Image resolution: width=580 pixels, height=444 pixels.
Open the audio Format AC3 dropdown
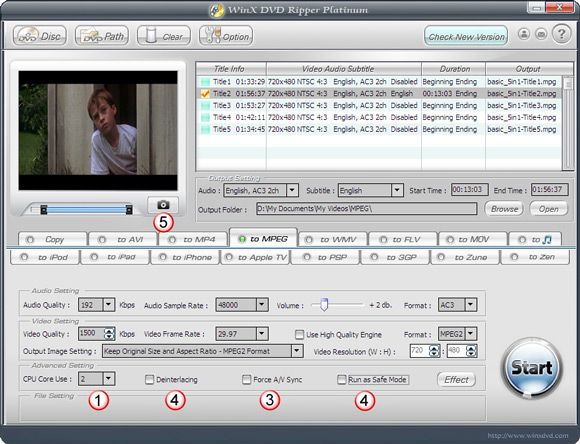[470, 305]
